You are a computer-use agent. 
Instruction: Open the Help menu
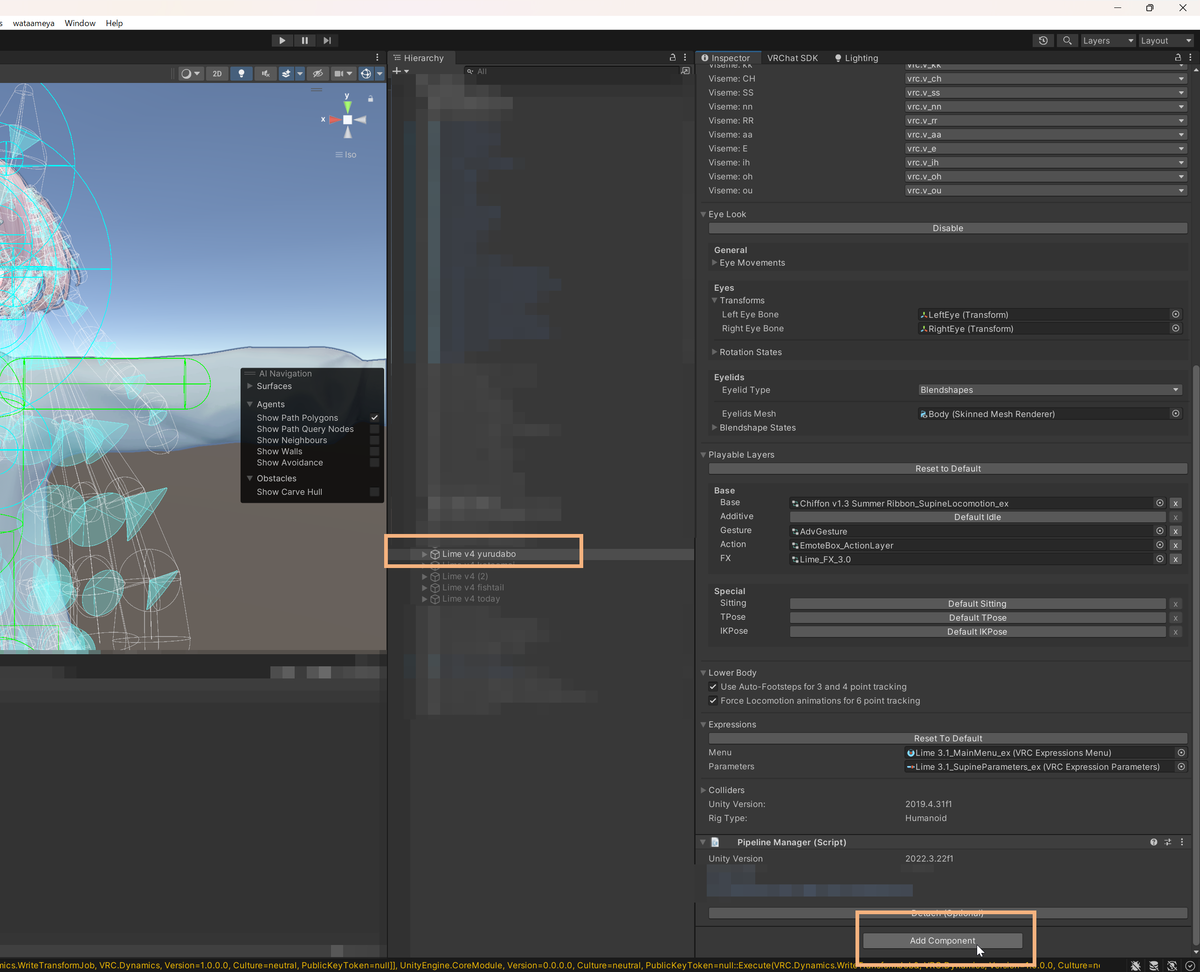pyautogui.click(x=114, y=23)
